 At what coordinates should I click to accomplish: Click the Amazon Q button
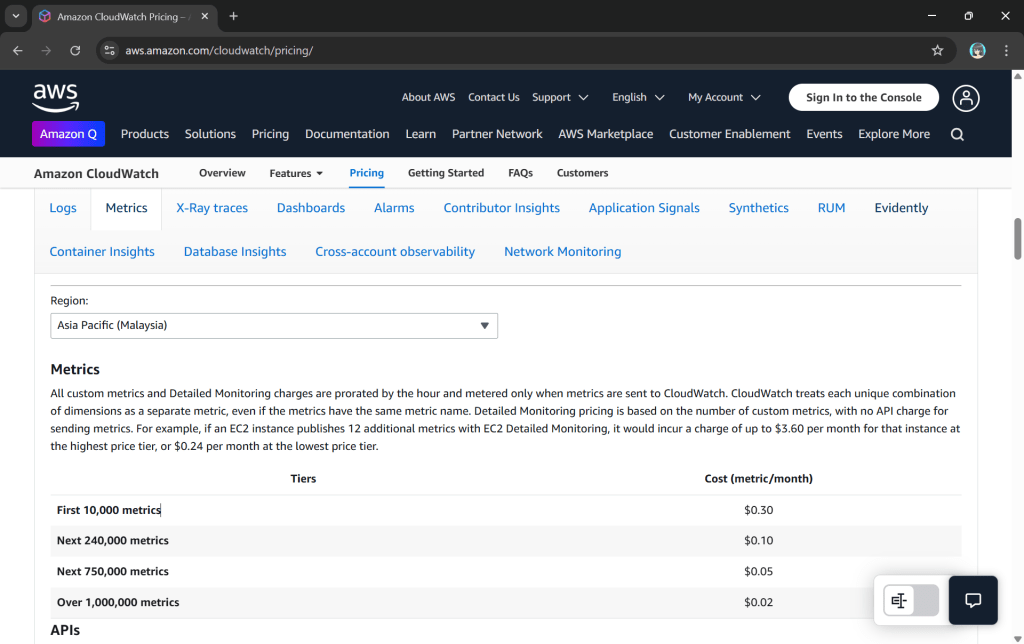click(69, 134)
